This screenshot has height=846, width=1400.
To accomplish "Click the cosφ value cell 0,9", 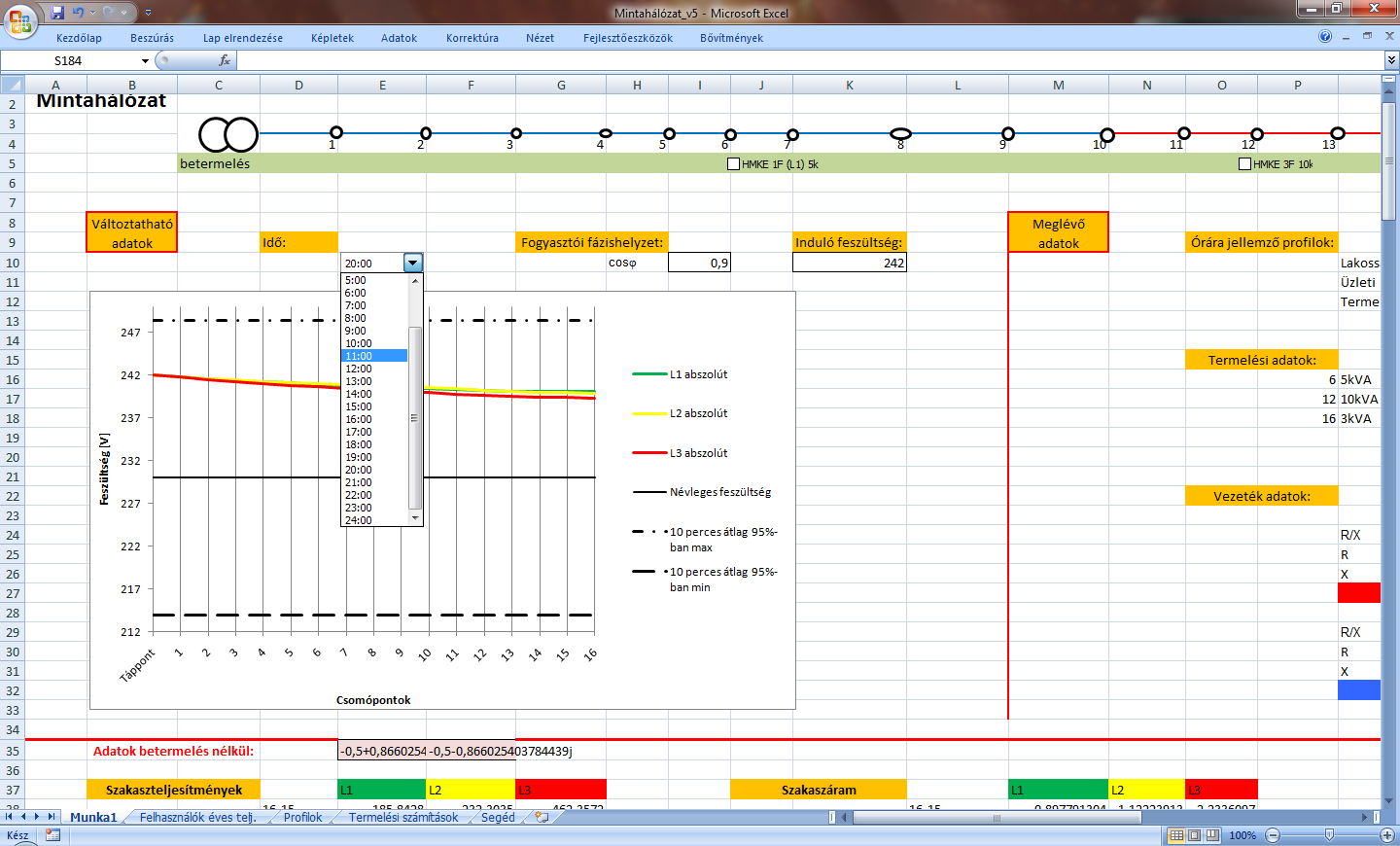I will pos(699,263).
